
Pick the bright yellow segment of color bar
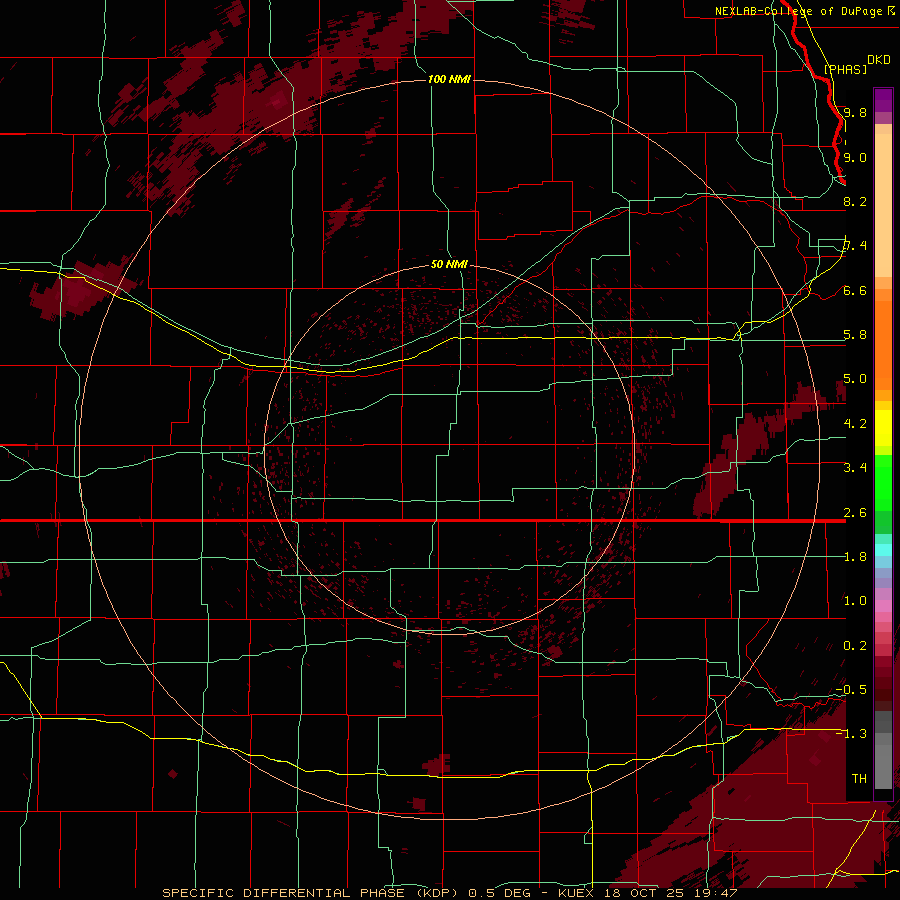point(883,428)
